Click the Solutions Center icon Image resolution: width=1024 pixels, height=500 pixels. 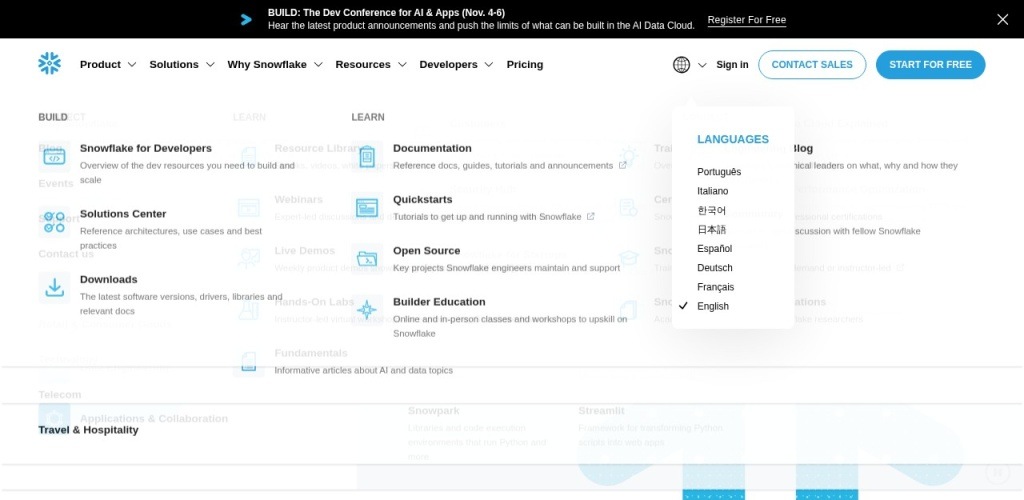[55, 222]
